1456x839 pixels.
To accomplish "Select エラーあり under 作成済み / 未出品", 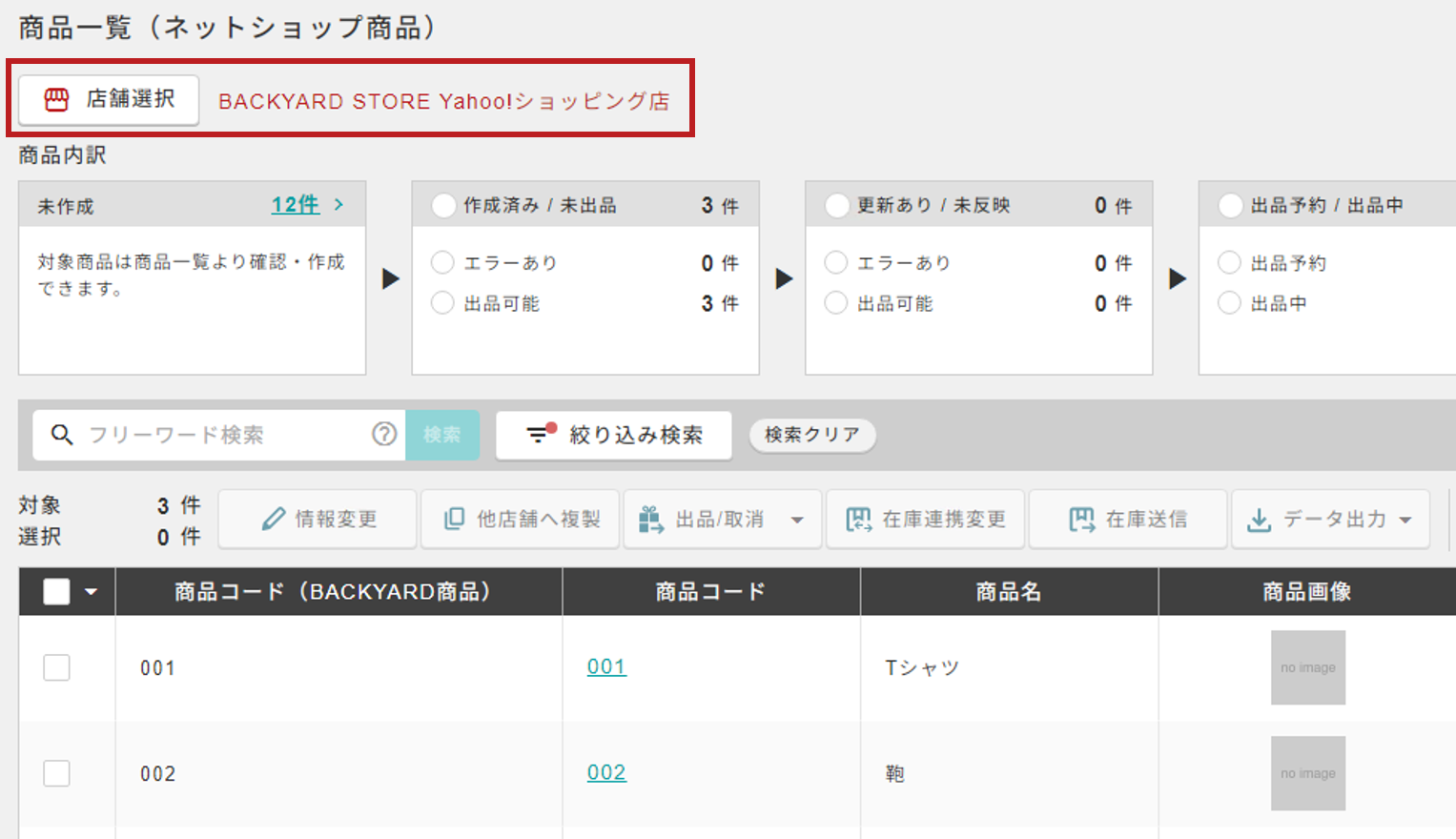I will tap(442, 262).
